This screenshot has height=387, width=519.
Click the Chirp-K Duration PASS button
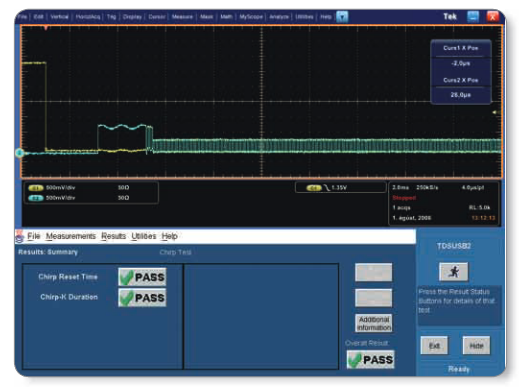(142, 297)
